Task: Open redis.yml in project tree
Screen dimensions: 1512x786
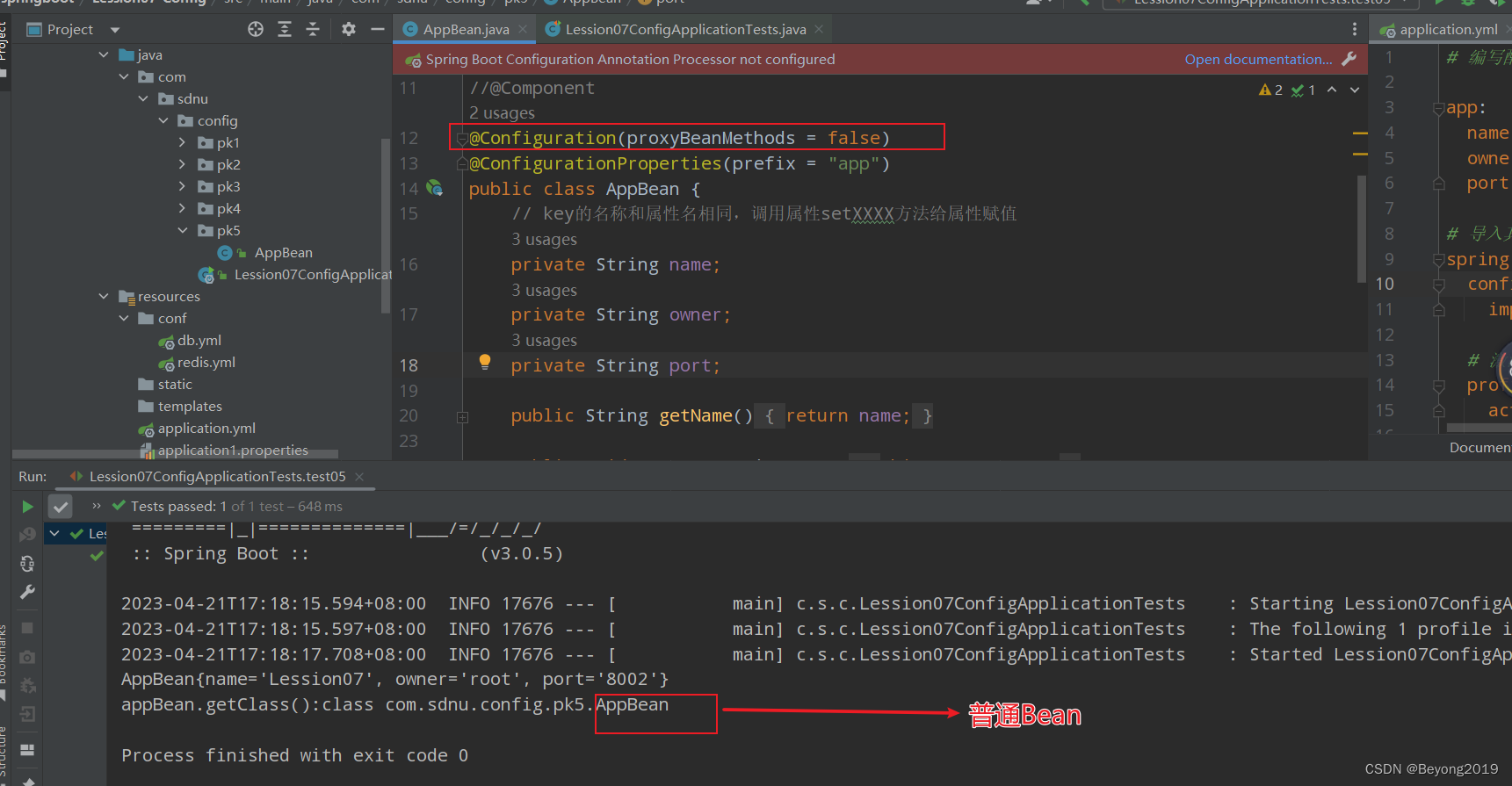Action: tap(206, 362)
